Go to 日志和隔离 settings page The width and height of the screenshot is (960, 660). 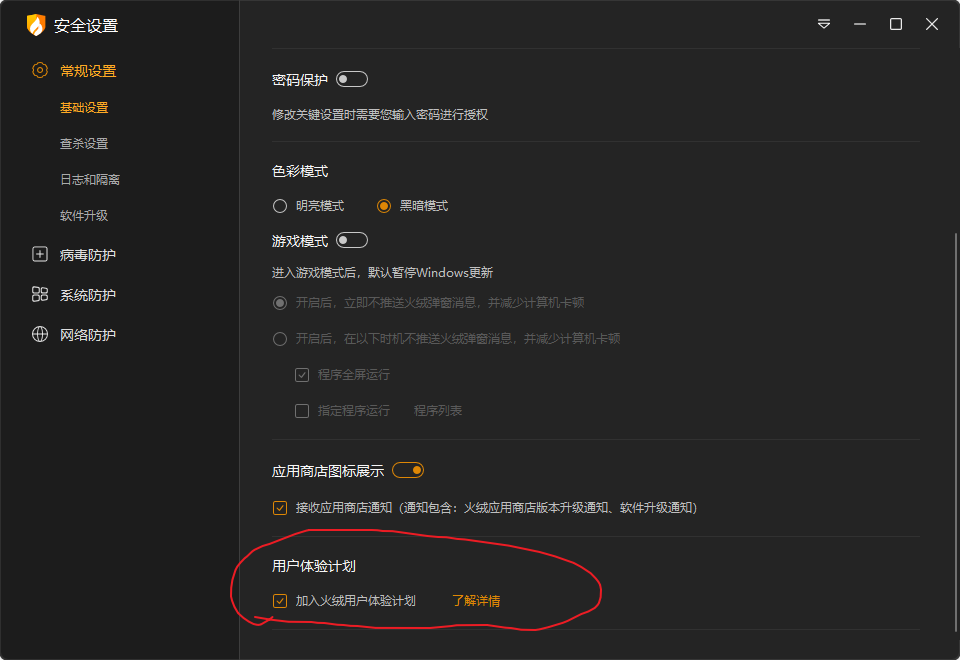[90, 180]
